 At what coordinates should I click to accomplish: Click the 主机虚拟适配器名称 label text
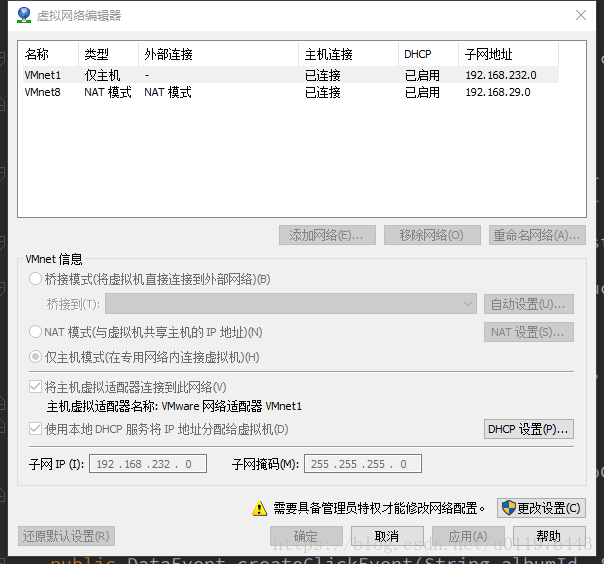click(102, 406)
